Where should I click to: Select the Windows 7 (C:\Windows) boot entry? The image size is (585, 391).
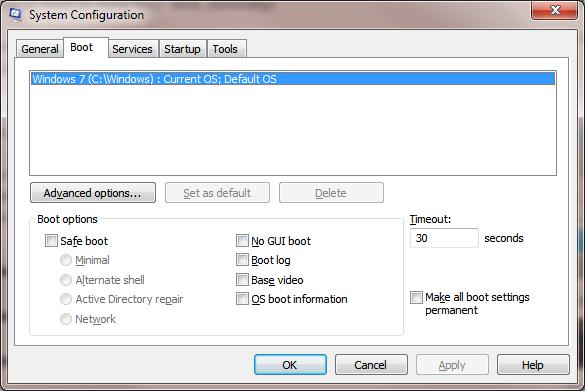point(293,79)
